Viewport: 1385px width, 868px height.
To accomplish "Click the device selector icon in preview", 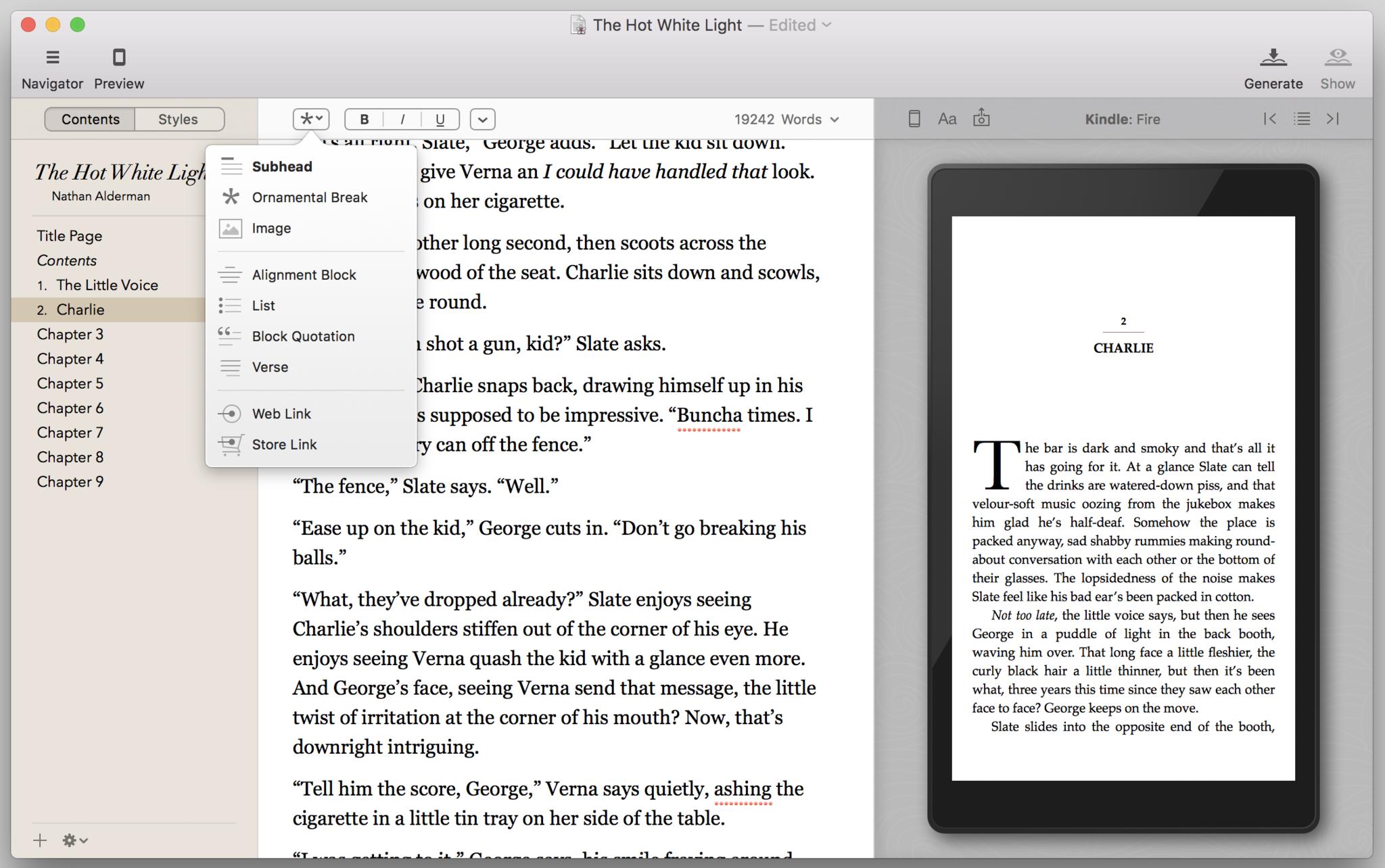I will tap(914, 119).
